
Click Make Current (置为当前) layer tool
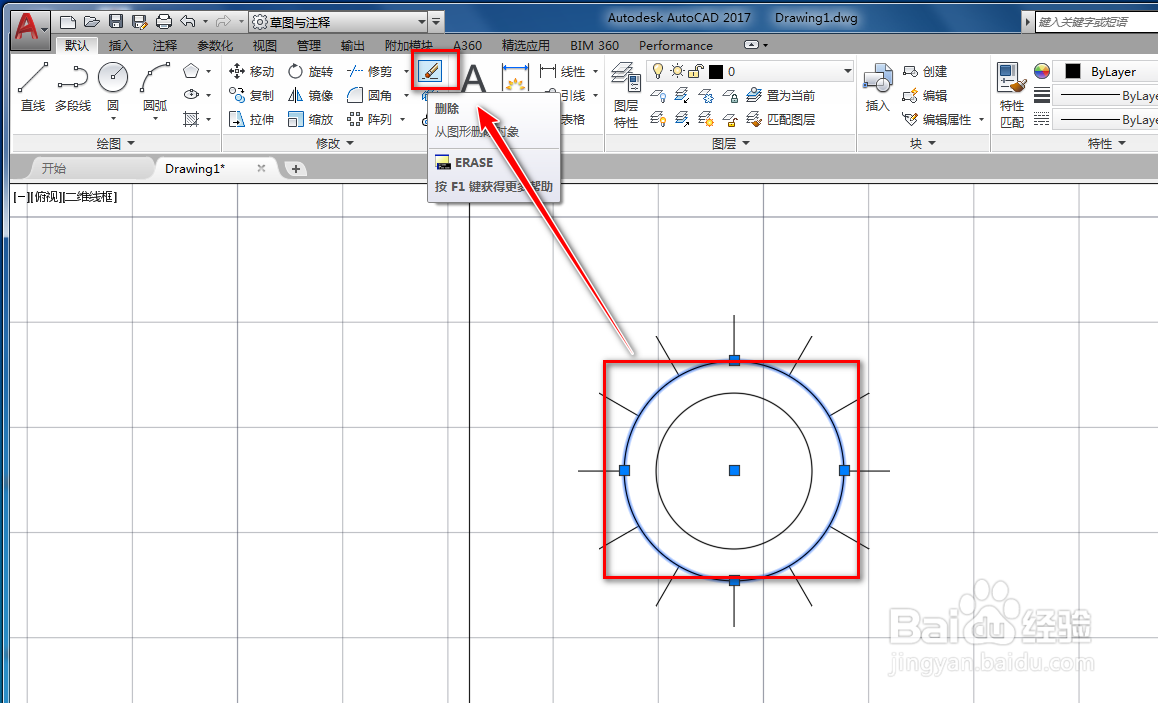781,95
